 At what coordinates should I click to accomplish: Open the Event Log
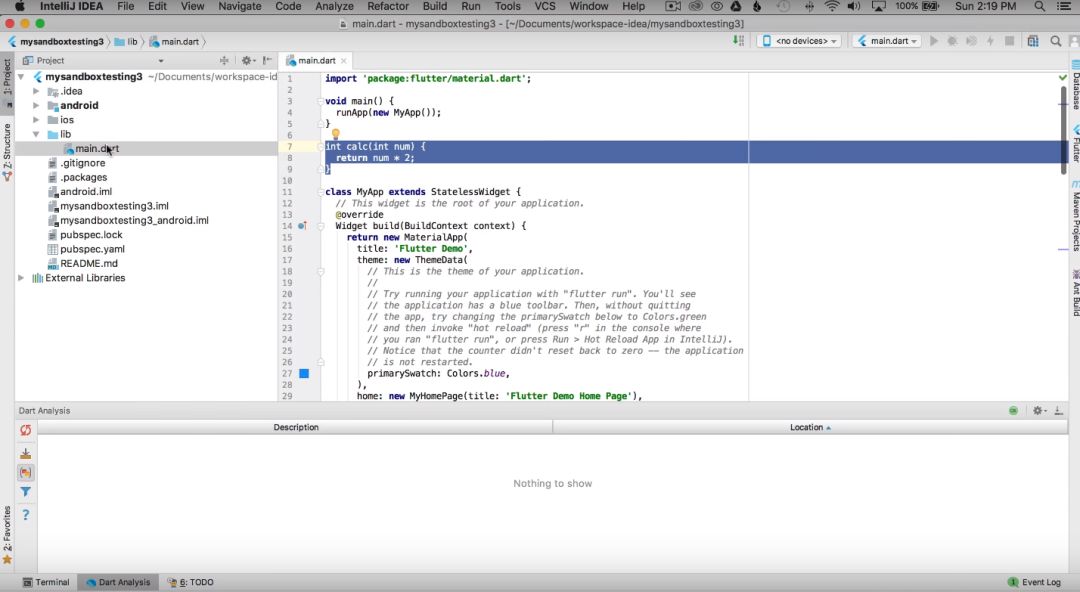point(1035,582)
